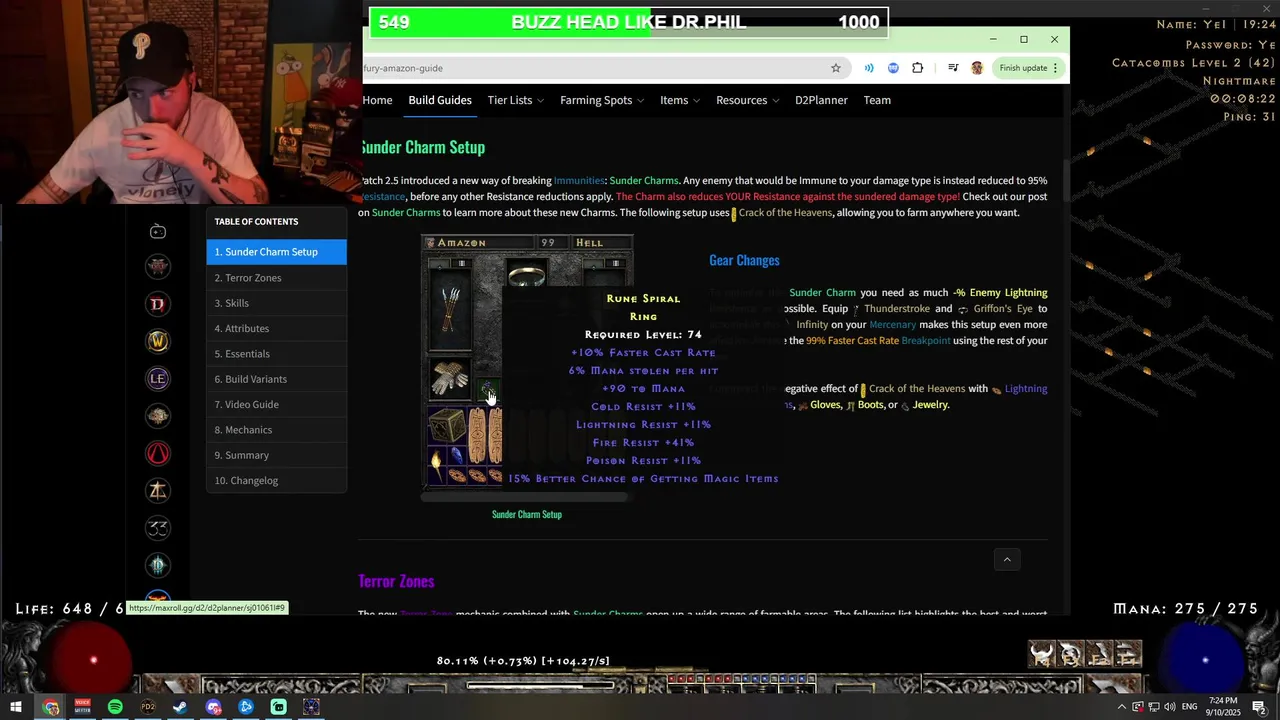Jump to '5. Essentials' section
This screenshot has height=720, width=1280.
coord(277,354)
